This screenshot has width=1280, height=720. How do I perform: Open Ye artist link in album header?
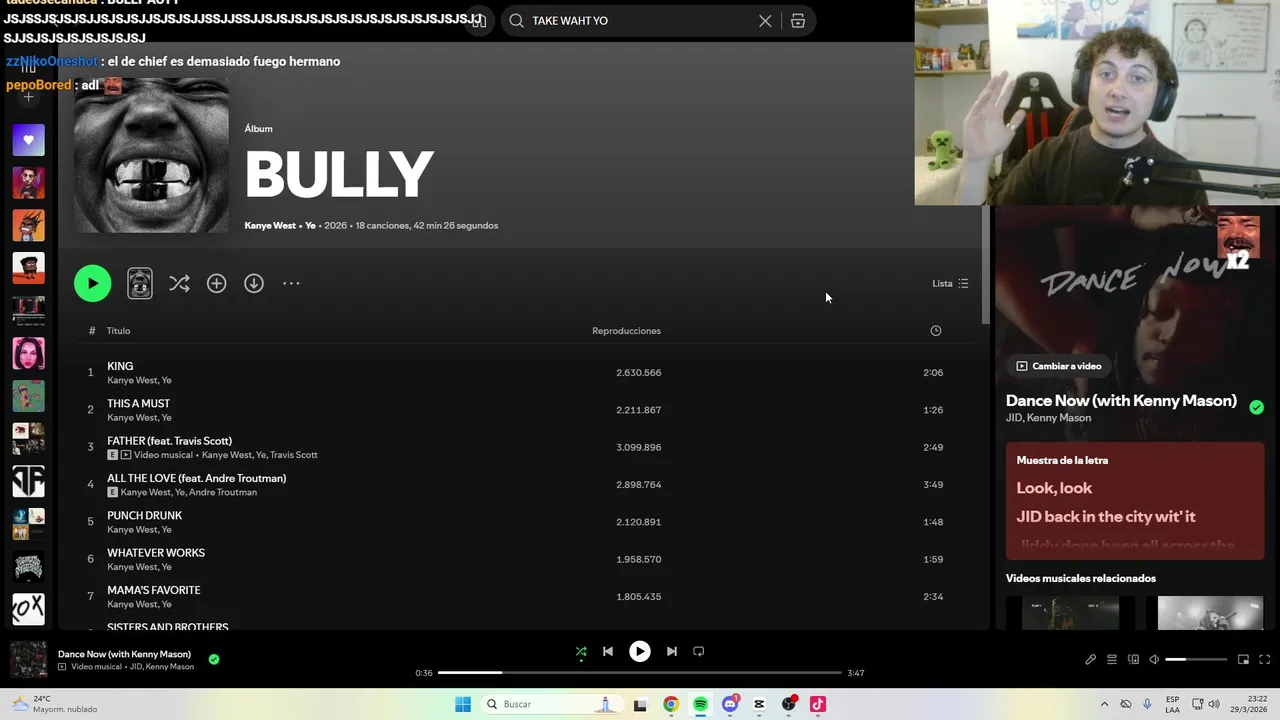point(310,225)
